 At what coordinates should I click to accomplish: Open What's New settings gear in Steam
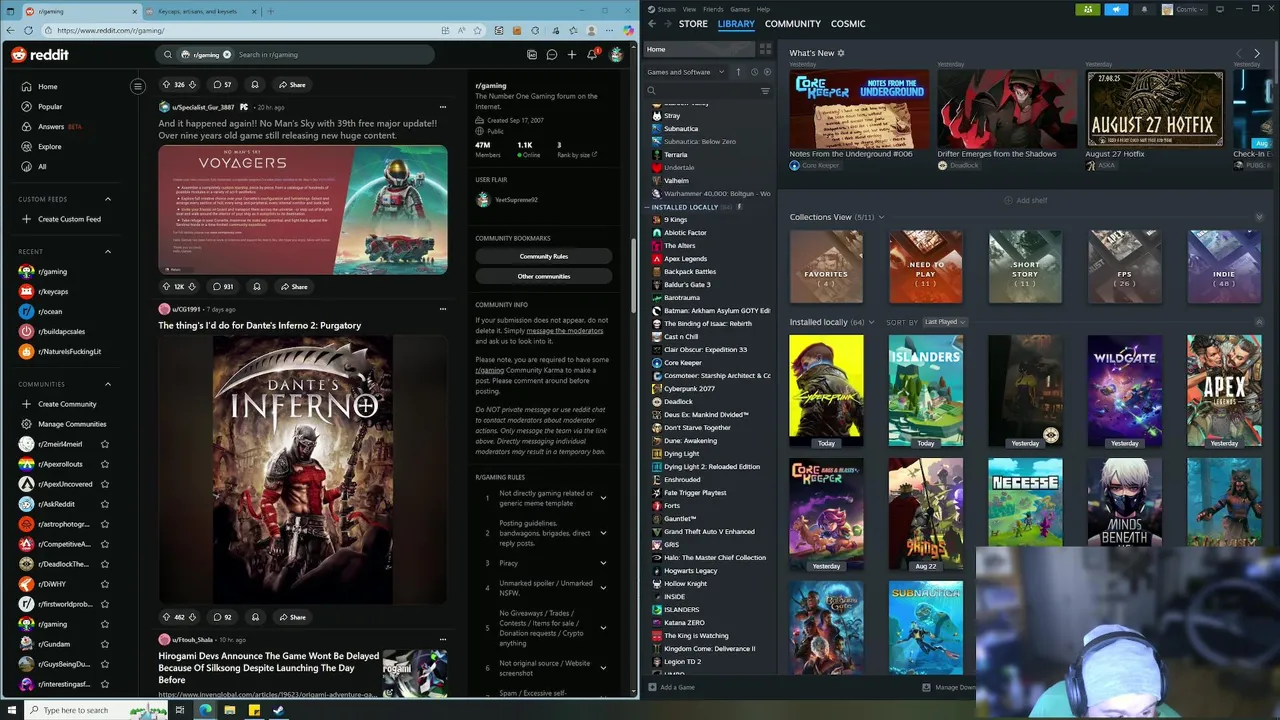(841, 53)
